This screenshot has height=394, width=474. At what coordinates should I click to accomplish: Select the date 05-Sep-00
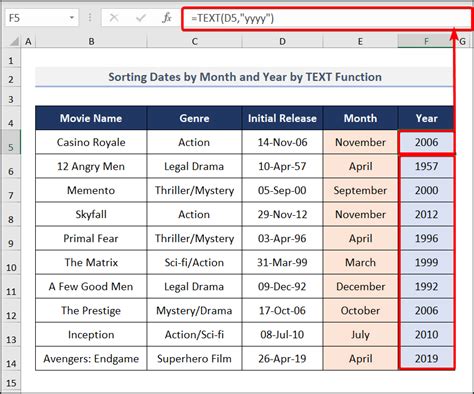click(x=282, y=190)
